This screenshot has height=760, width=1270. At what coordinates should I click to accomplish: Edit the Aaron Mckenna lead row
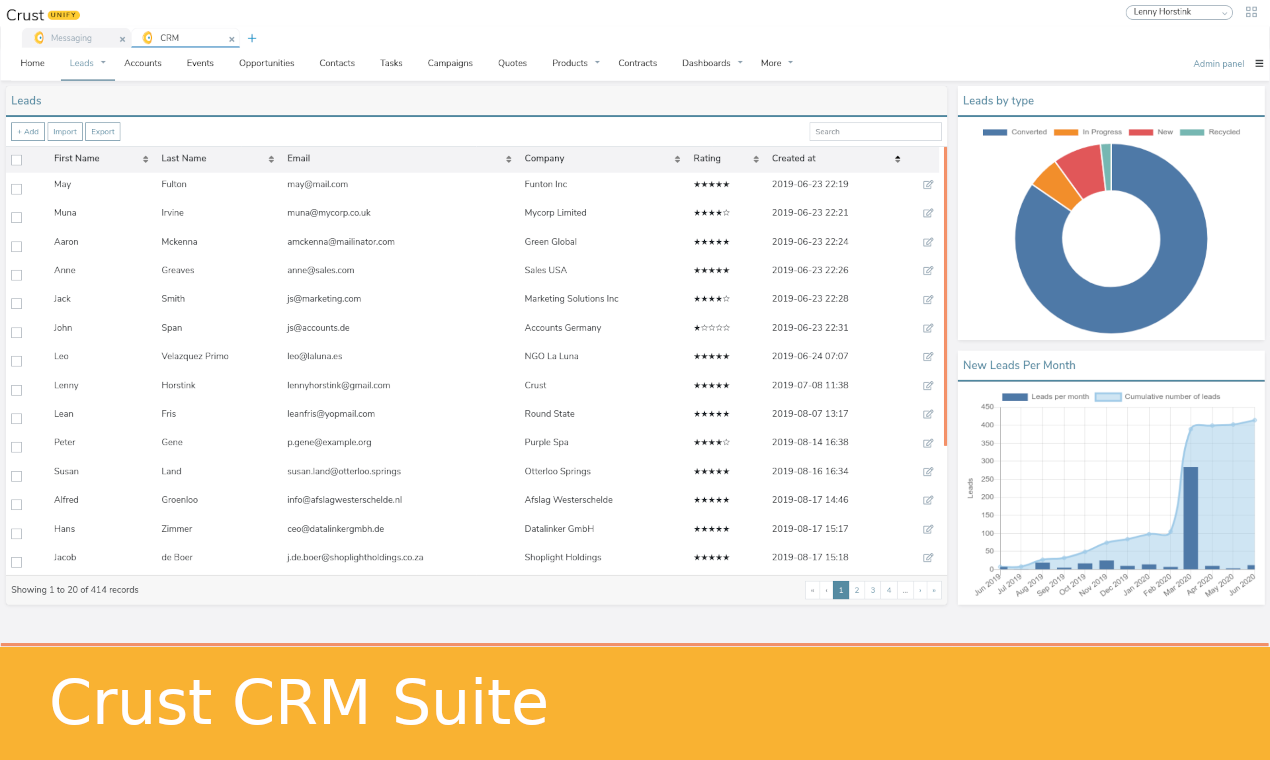tap(928, 242)
